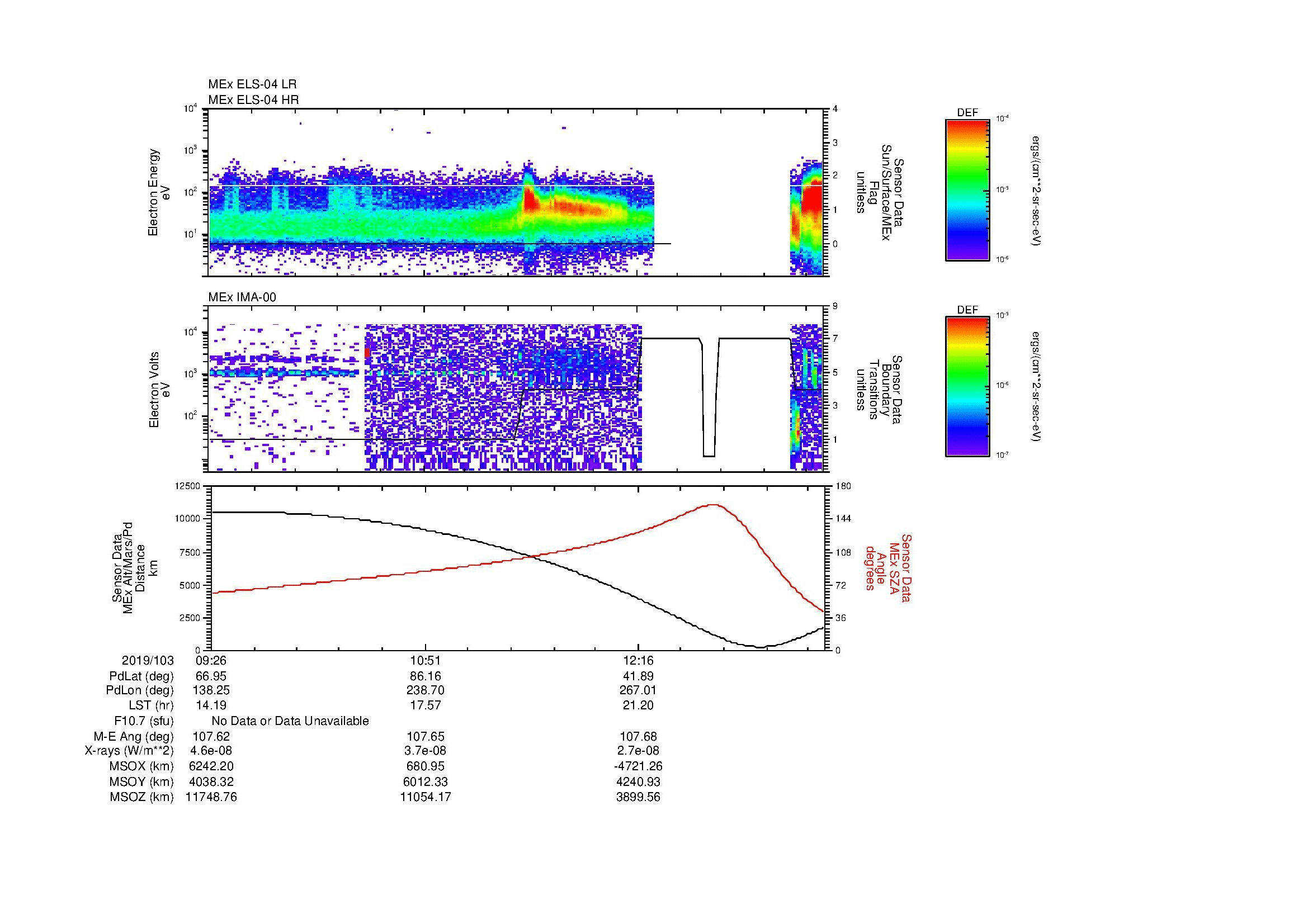The image size is (1308, 924).
Task: Click the MSOZ value 11748.76
Action: (x=211, y=798)
